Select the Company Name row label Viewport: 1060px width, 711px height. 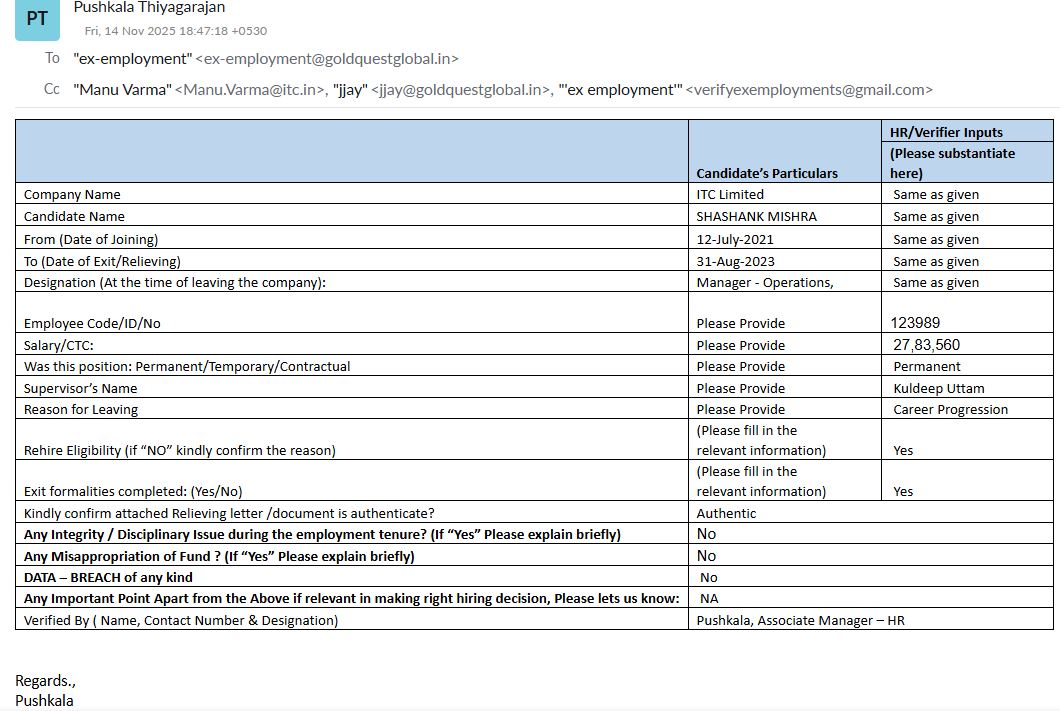pyautogui.click(x=72, y=195)
